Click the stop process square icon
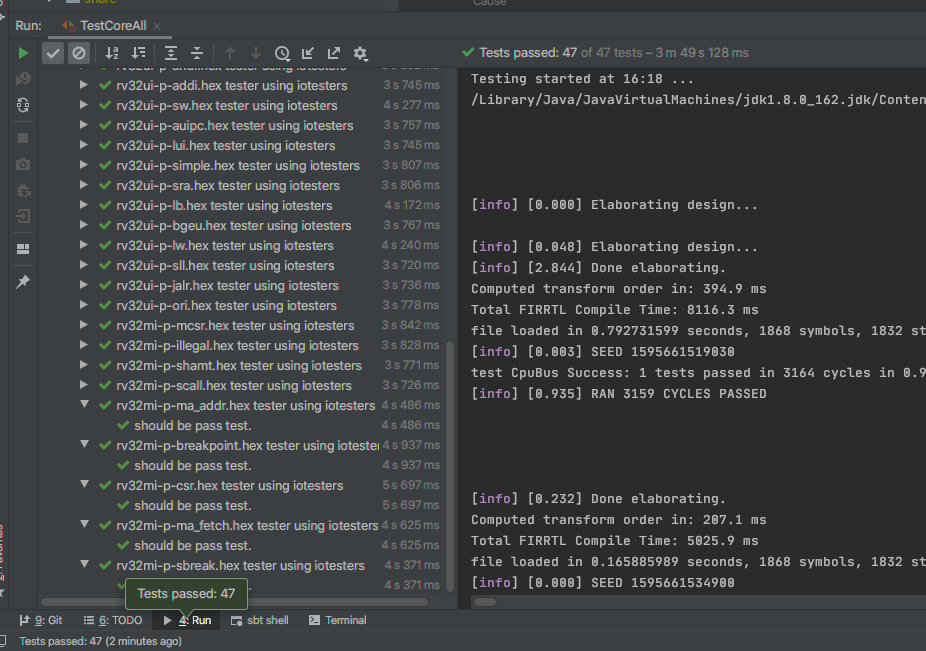Image resolution: width=926 pixels, height=651 pixels. (x=23, y=138)
